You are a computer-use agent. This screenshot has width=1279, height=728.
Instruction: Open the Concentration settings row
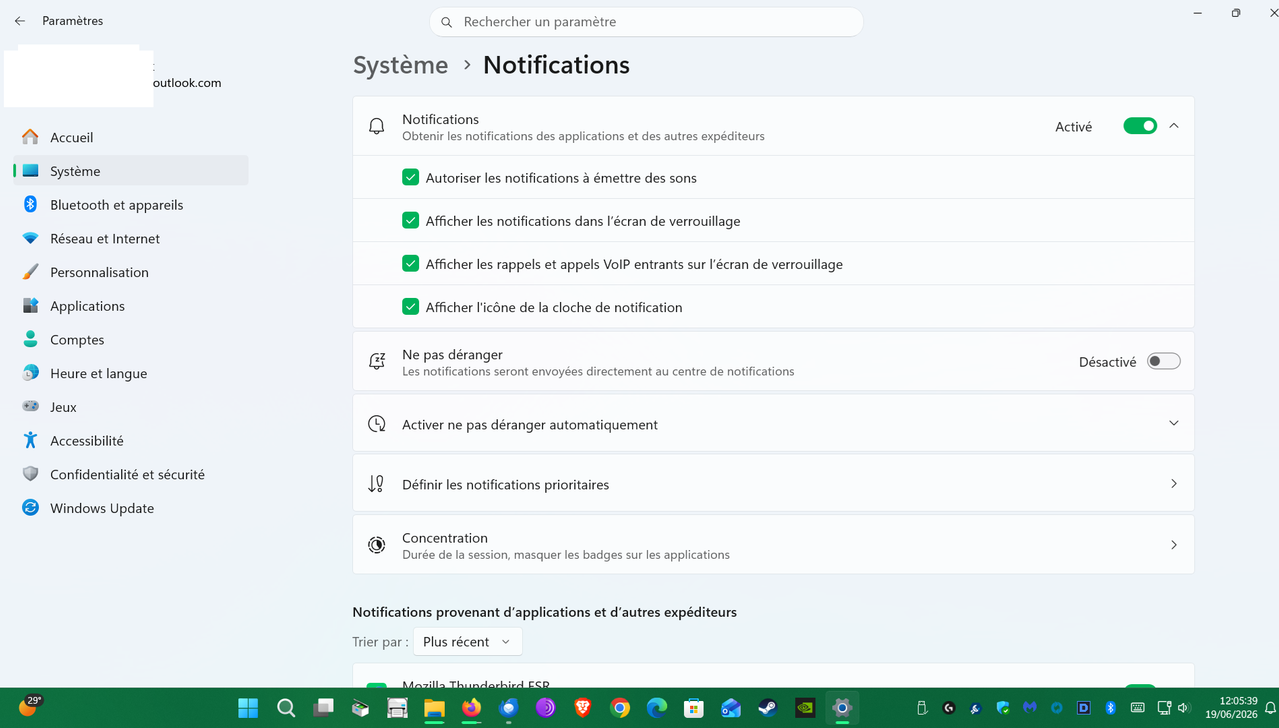[773, 545]
